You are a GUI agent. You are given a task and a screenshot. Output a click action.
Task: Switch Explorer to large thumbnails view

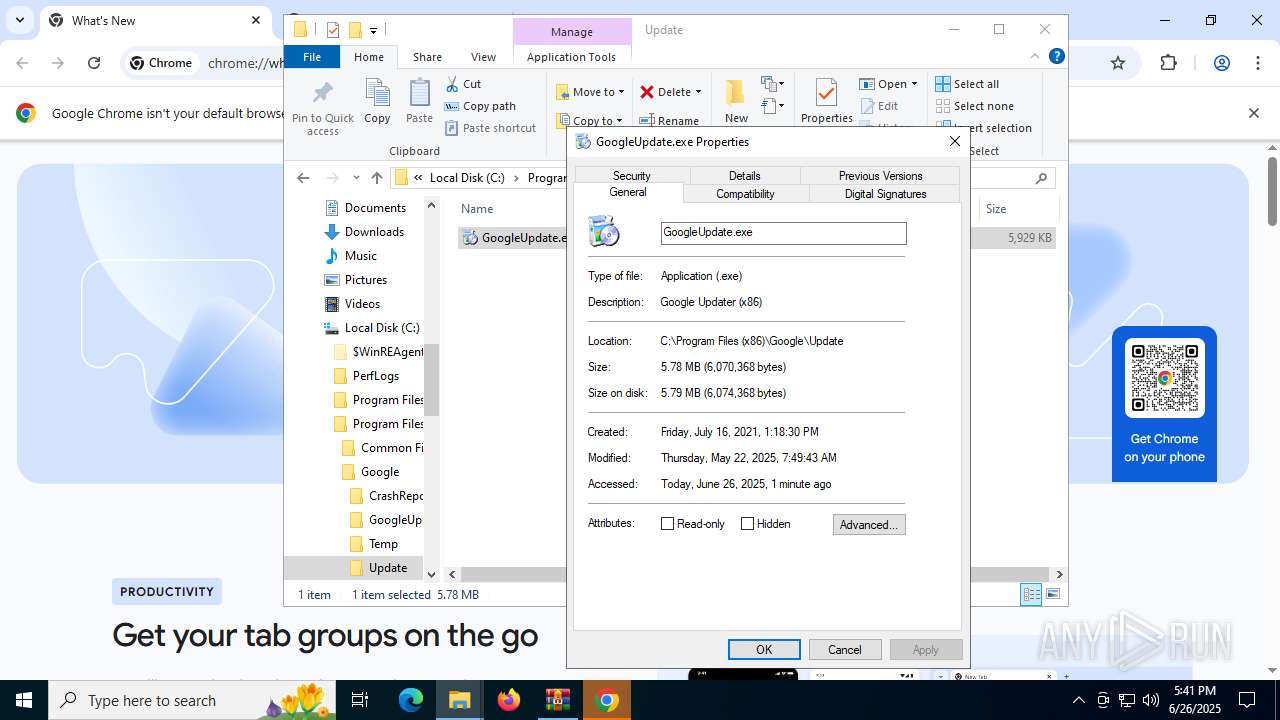(x=1052, y=594)
